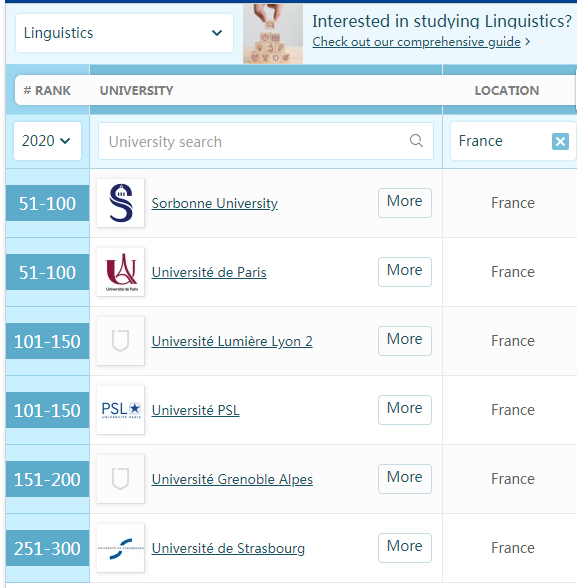Click the Sorbonne University logo
Viewport: 577px width, 588px height.
pyautogui.click(x=120, y=203)
